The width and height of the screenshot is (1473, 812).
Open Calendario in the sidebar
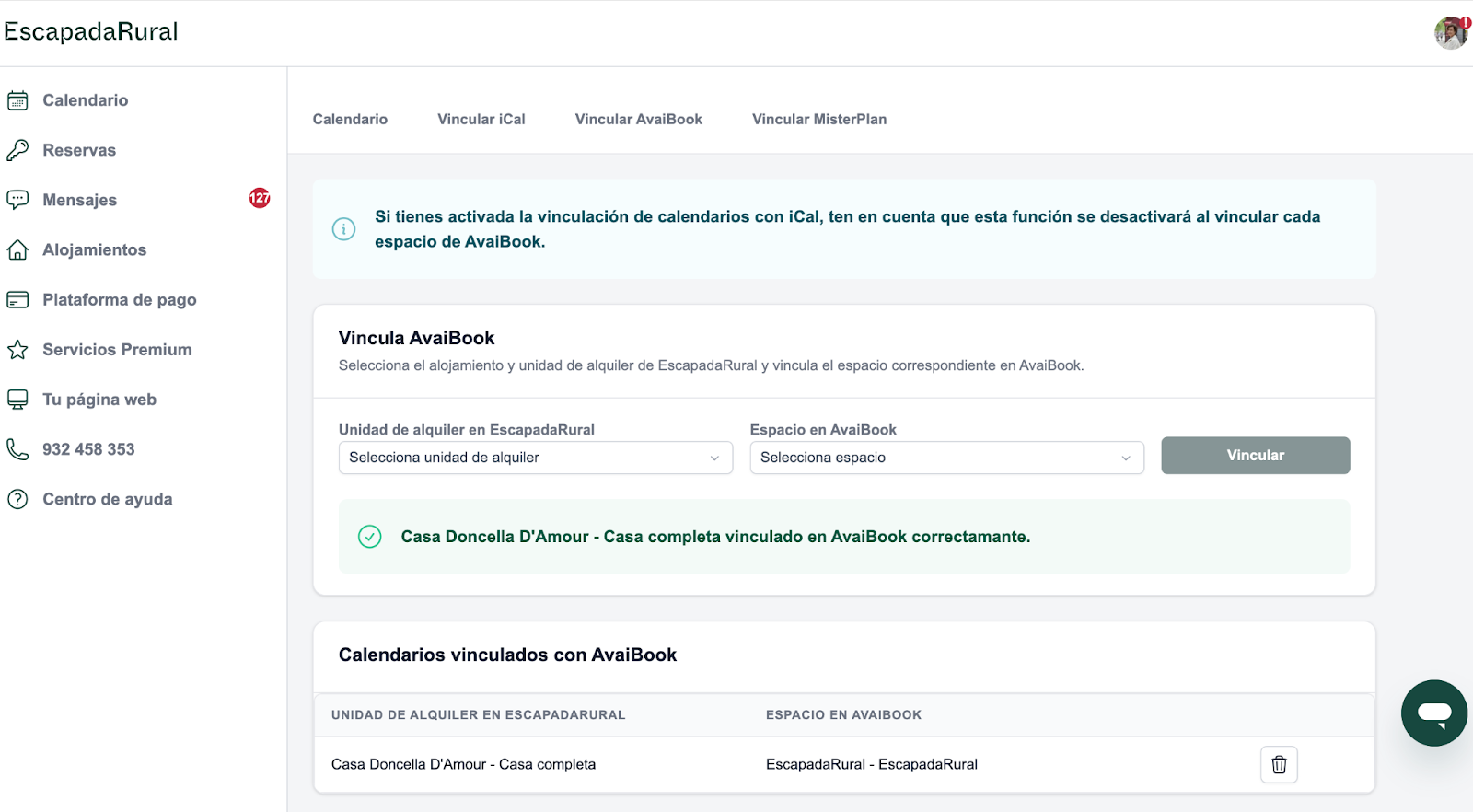[x=86, y=100]
